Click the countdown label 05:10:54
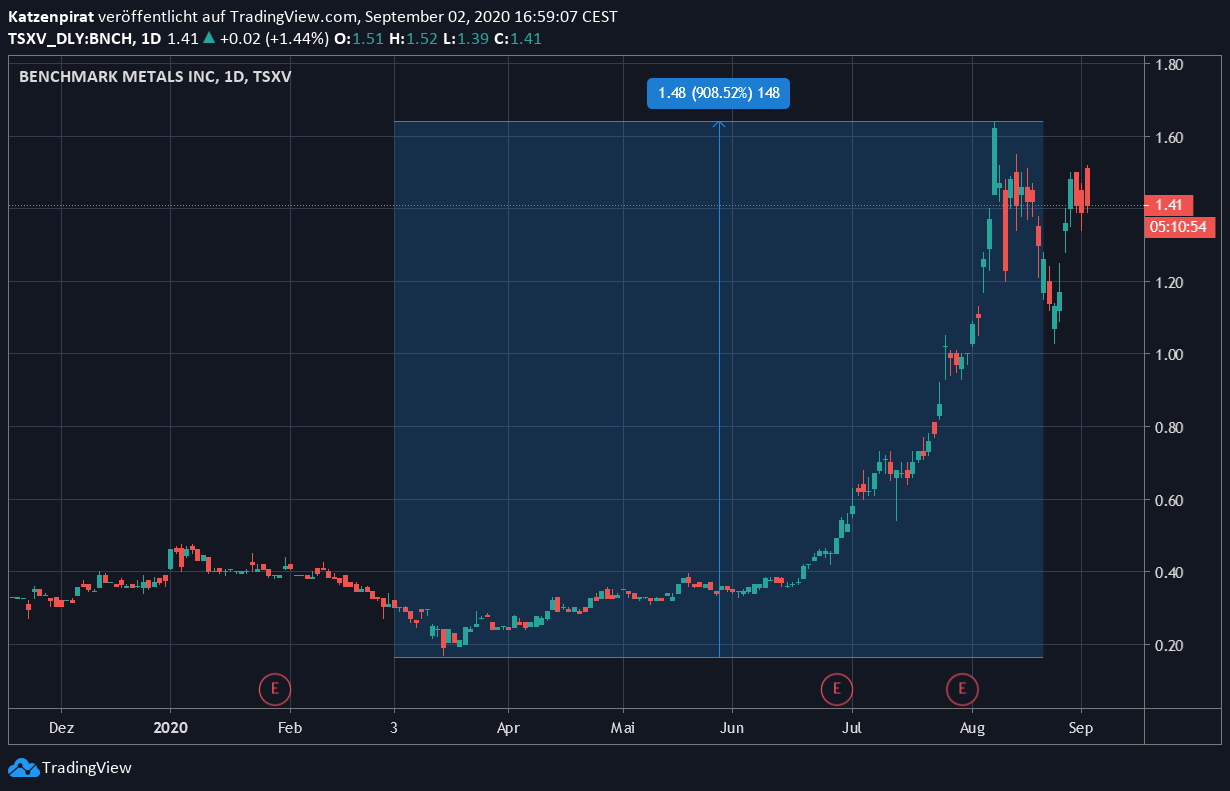 tap(1181, 227)
